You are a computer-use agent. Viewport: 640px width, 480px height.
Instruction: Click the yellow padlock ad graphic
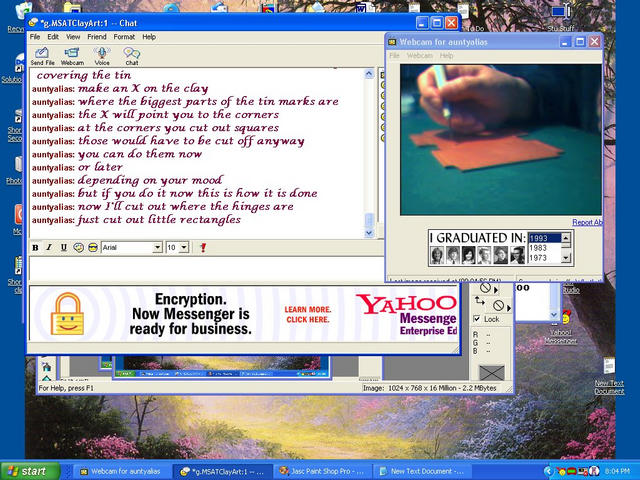click(x=67, y=313)
